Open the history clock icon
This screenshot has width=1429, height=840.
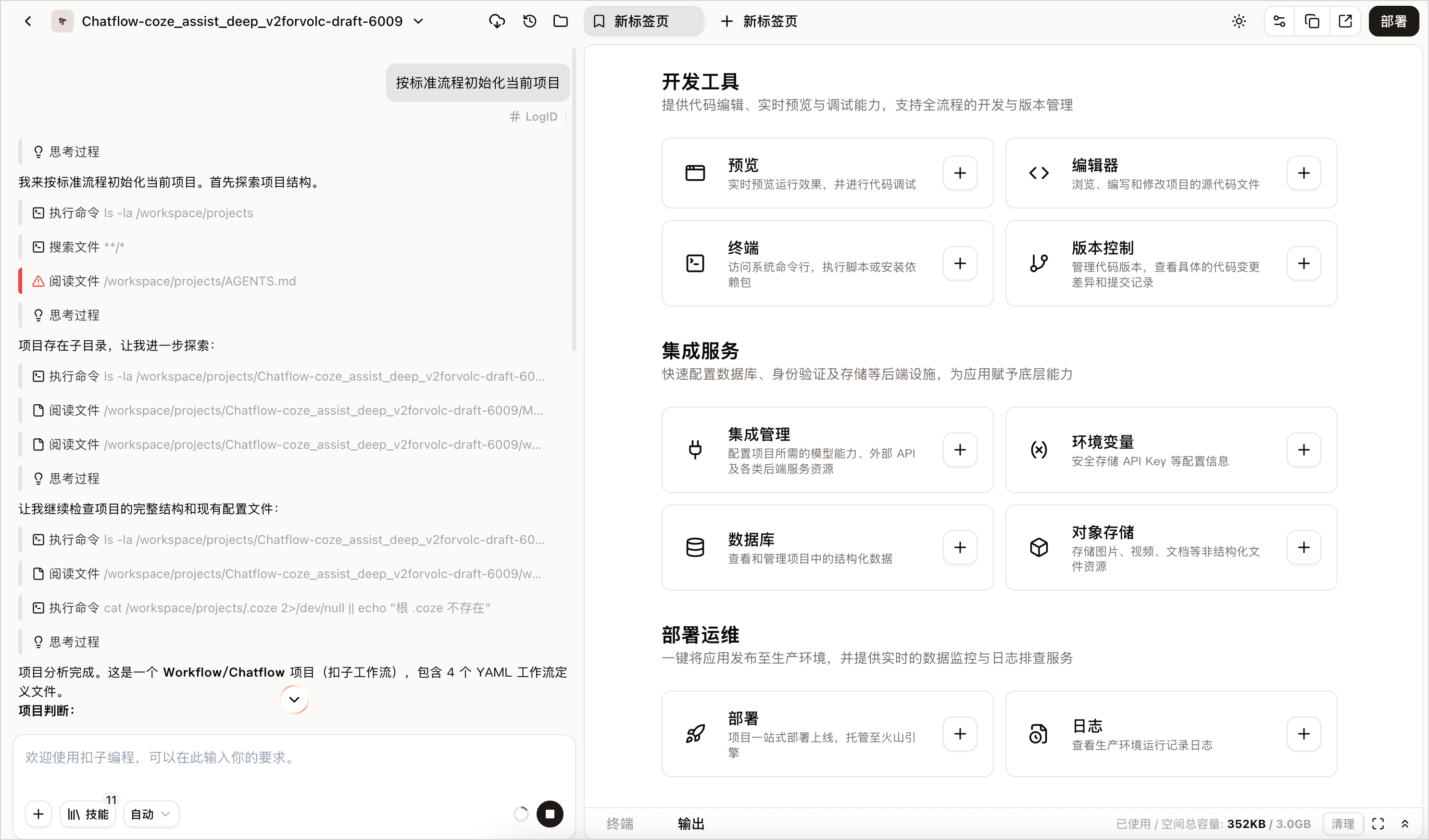pos(530,22)
